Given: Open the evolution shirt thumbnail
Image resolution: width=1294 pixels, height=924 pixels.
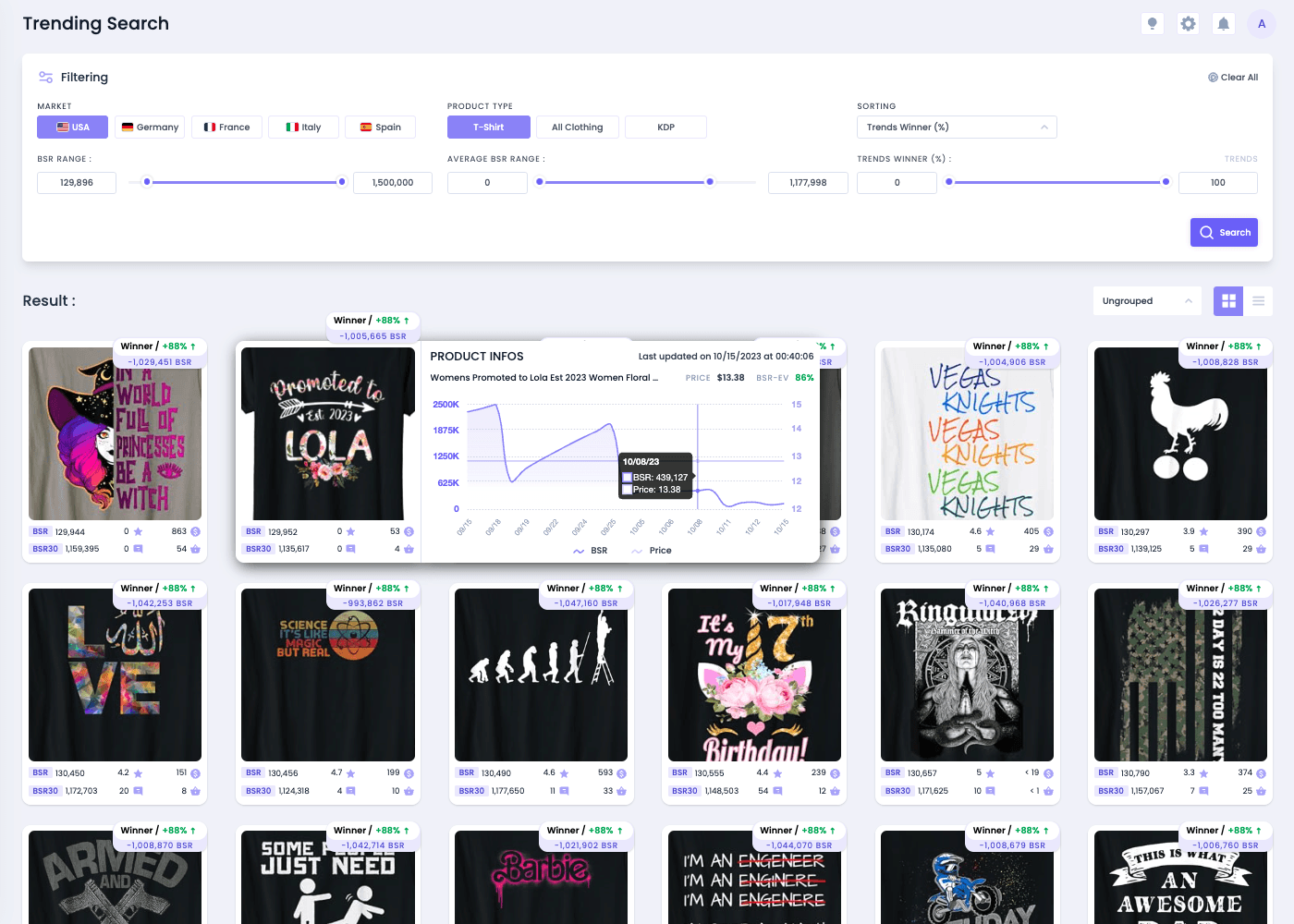Looking at the screenshot, I should point(541,675).
